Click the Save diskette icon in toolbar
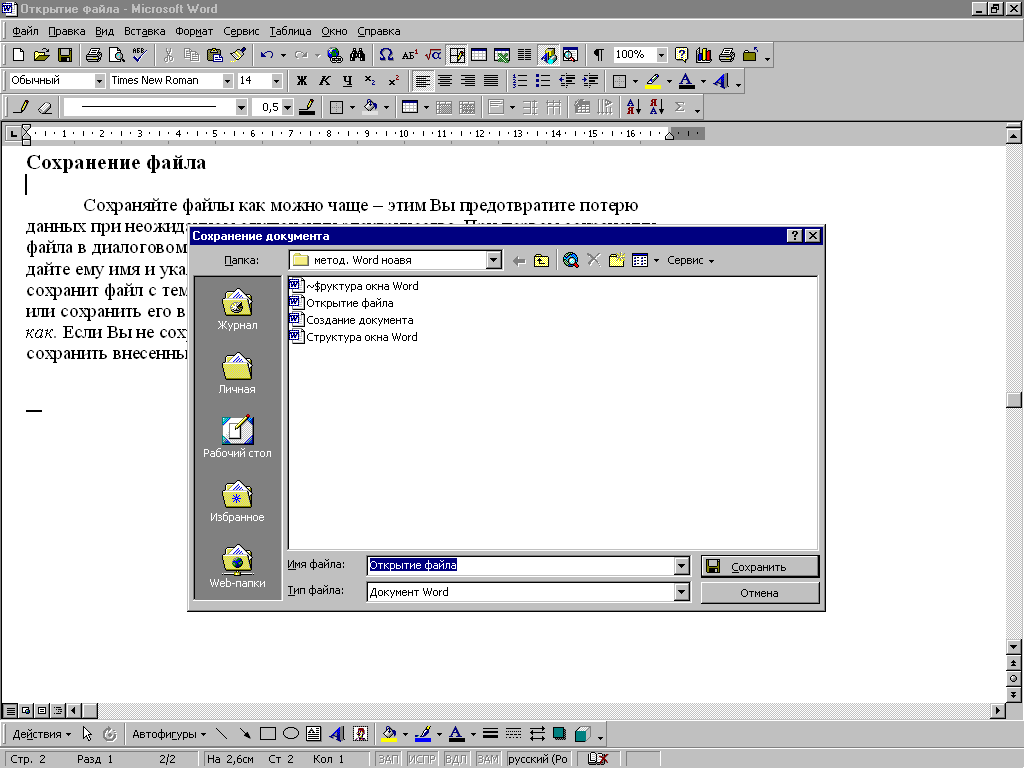 point(65,55)
